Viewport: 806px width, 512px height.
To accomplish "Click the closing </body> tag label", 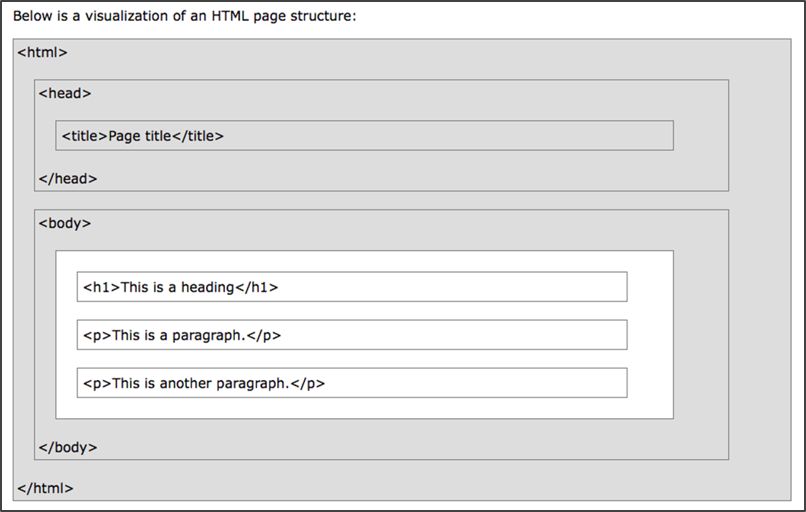I will 67,447.
